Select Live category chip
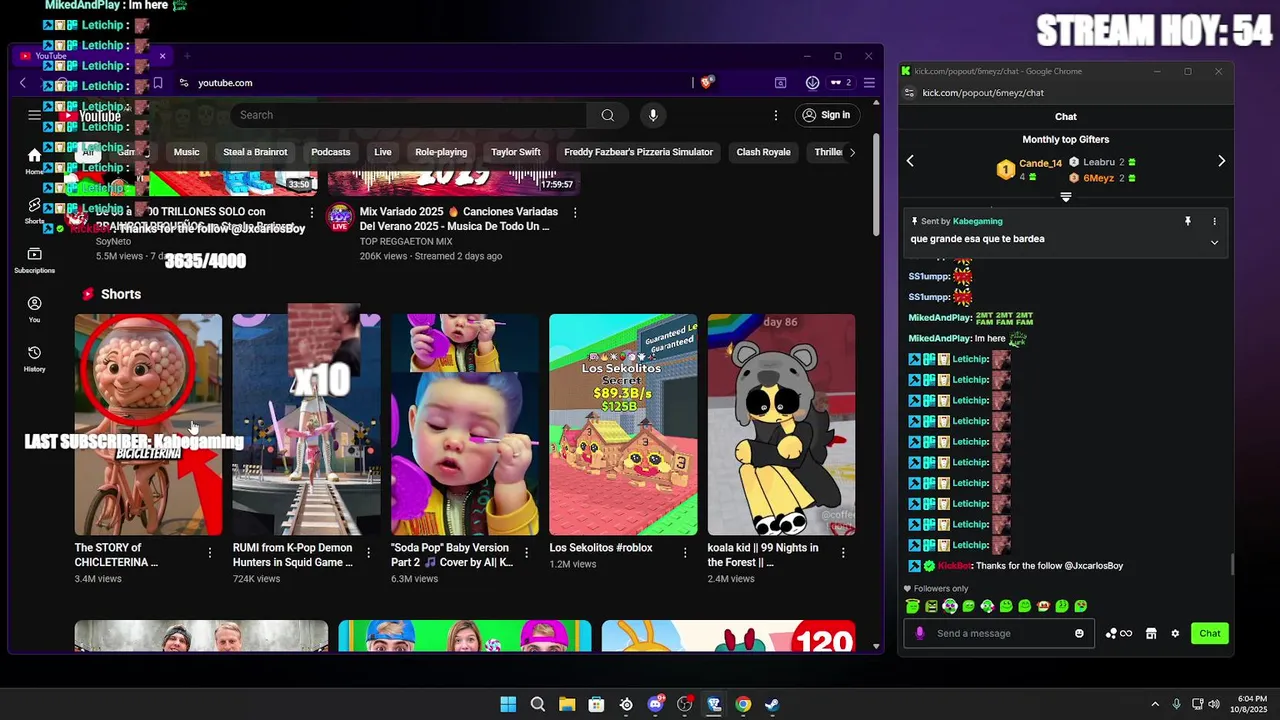The image size is (1280, 720). click(383, 152)
